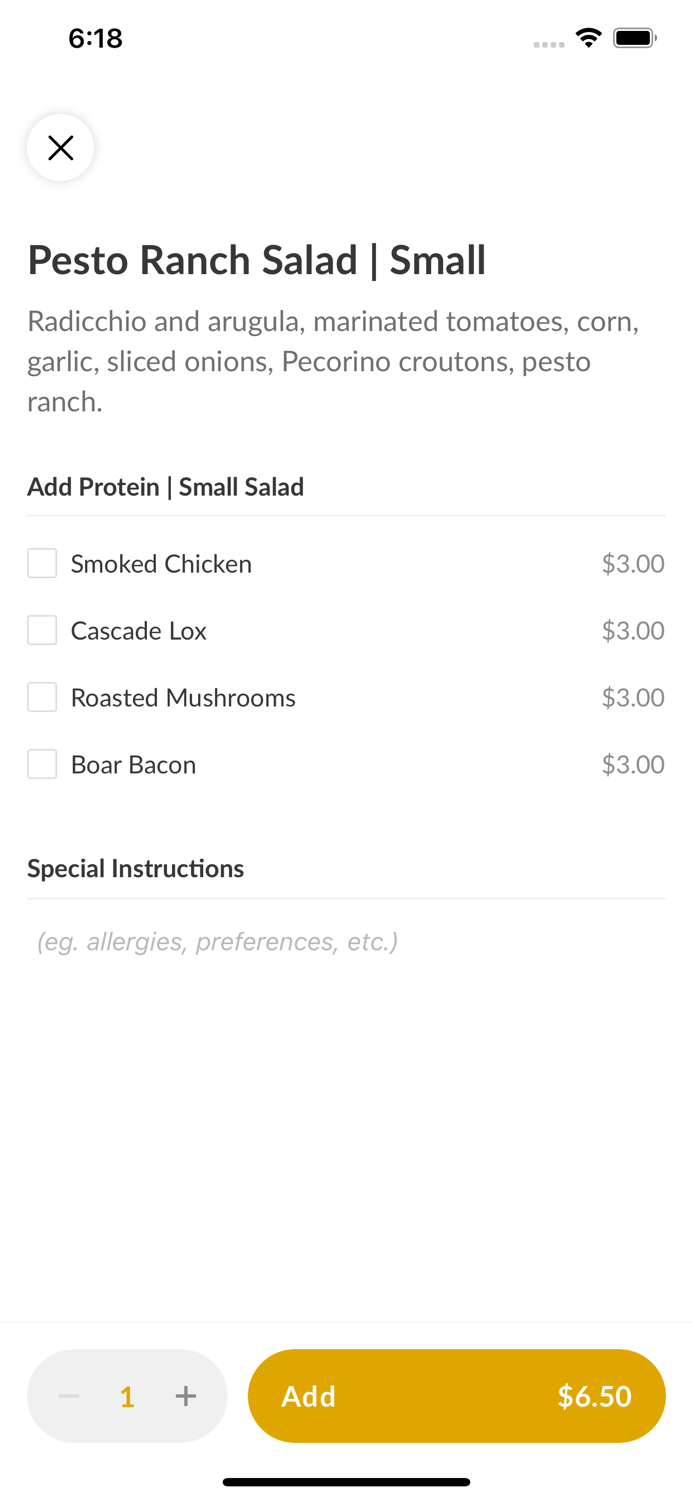Decrease quantity with the minus icon
This screenshot has width=693, height=1500.
(69, 1396)
